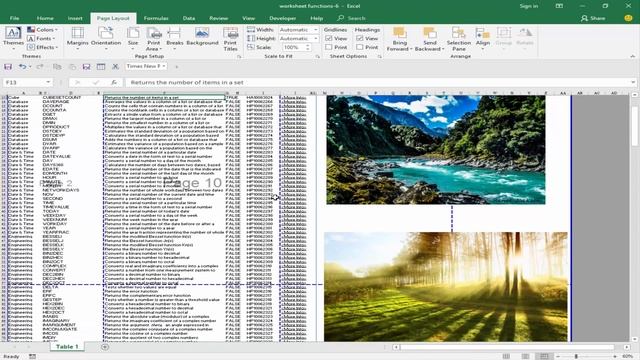Open the paper Size menu
Image resolution: width=640 pixels, height=360 pixels.
point(133,38)
